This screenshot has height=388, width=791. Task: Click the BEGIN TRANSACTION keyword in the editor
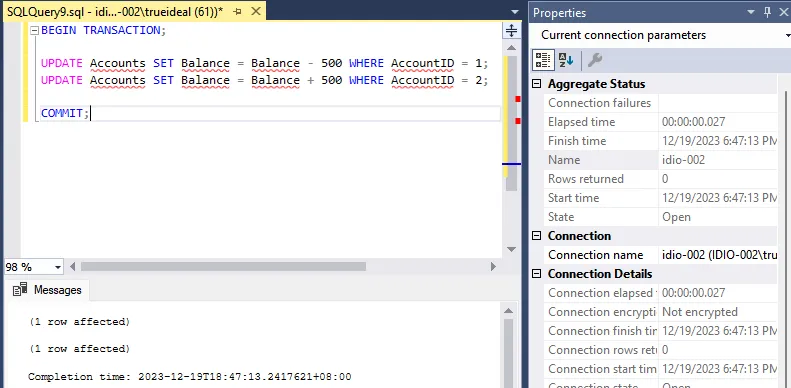[x=101, y=30]
